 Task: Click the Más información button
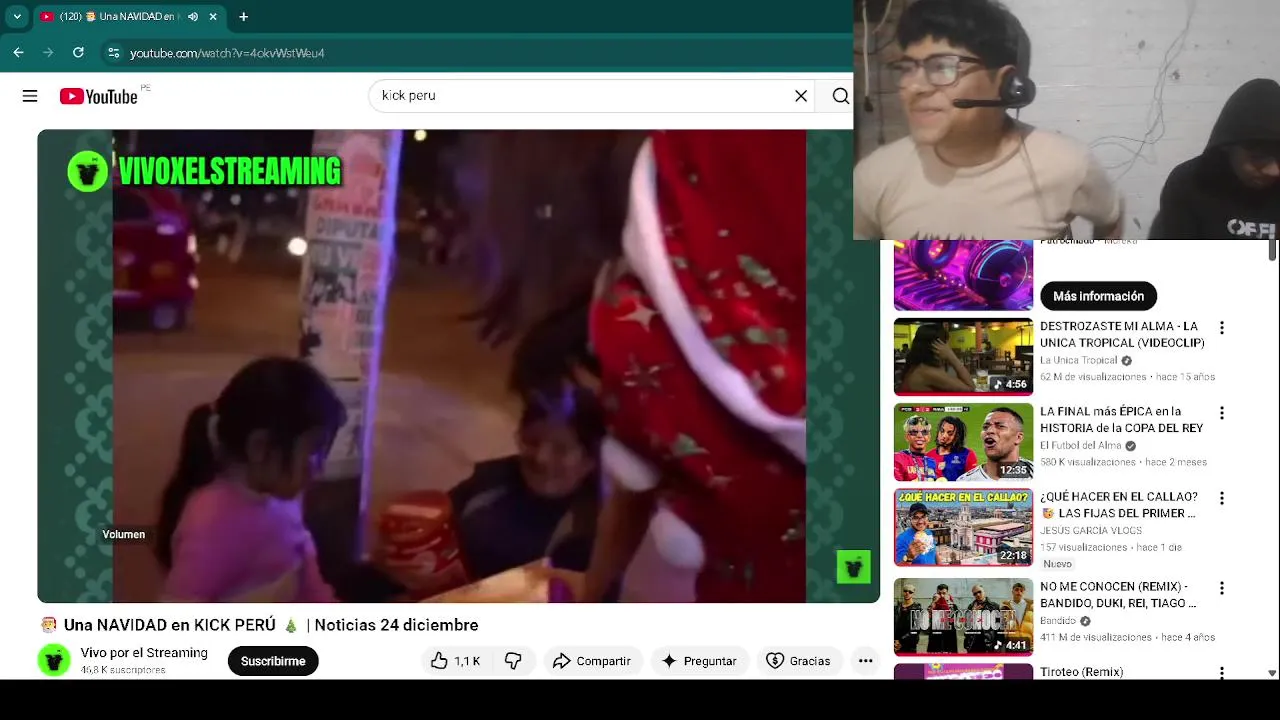1098,296
